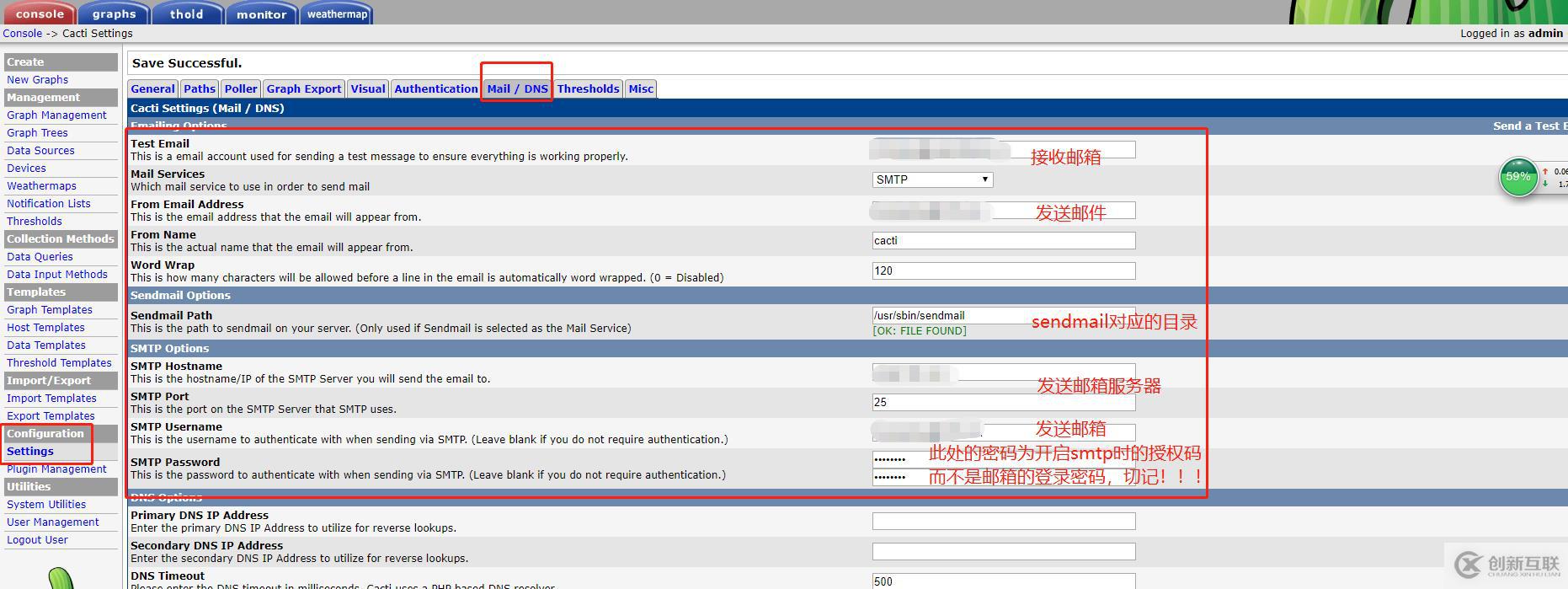
Task: Open Plugin Management in the sidebar
Action: click(x=56, y=469)
